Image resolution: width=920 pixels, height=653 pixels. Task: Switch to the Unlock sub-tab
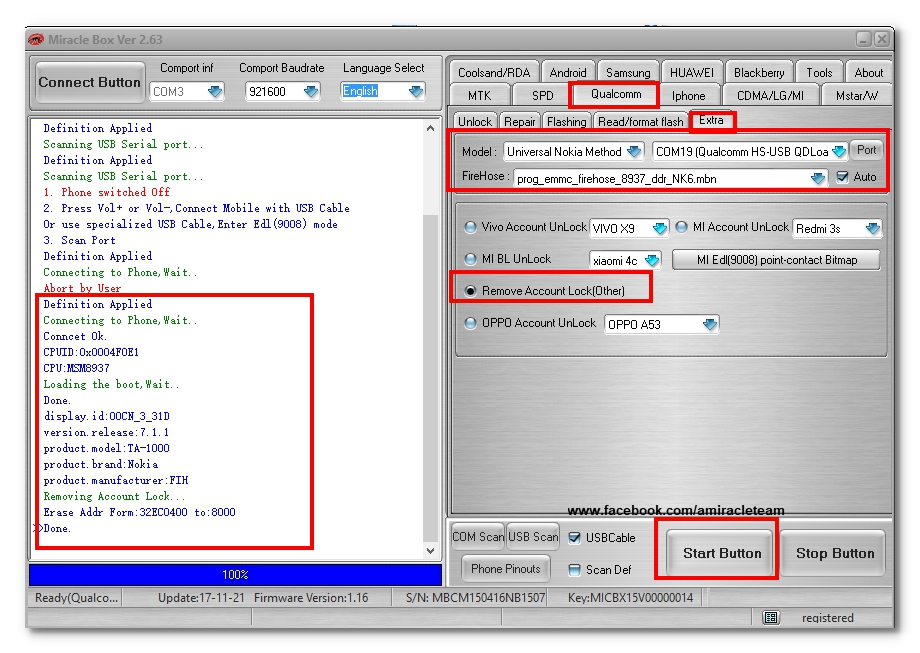pos(475,121)
